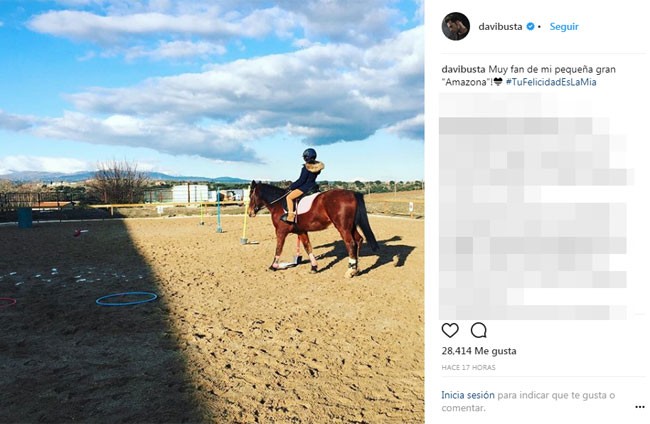Open davibusta's round profile avatar

click(456, 26)
